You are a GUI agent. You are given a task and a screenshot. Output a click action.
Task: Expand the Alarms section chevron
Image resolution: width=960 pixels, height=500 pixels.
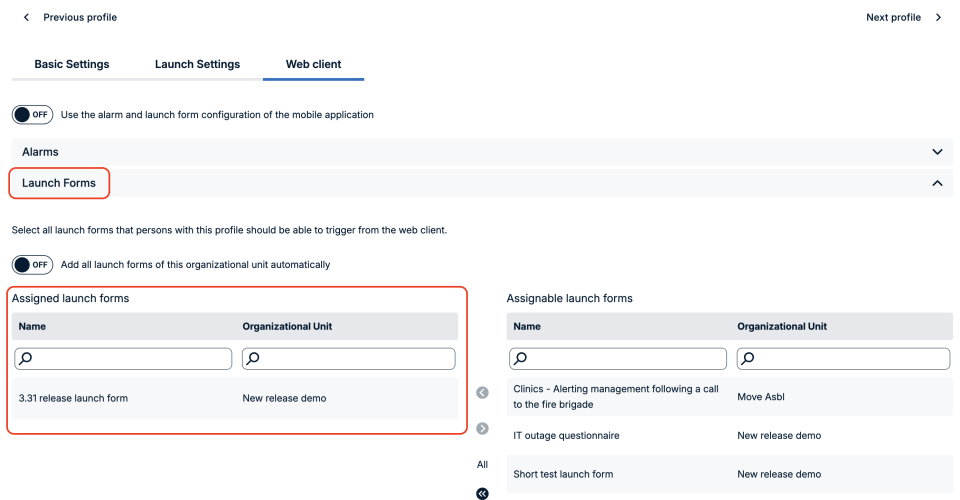(x=937, y=152)
